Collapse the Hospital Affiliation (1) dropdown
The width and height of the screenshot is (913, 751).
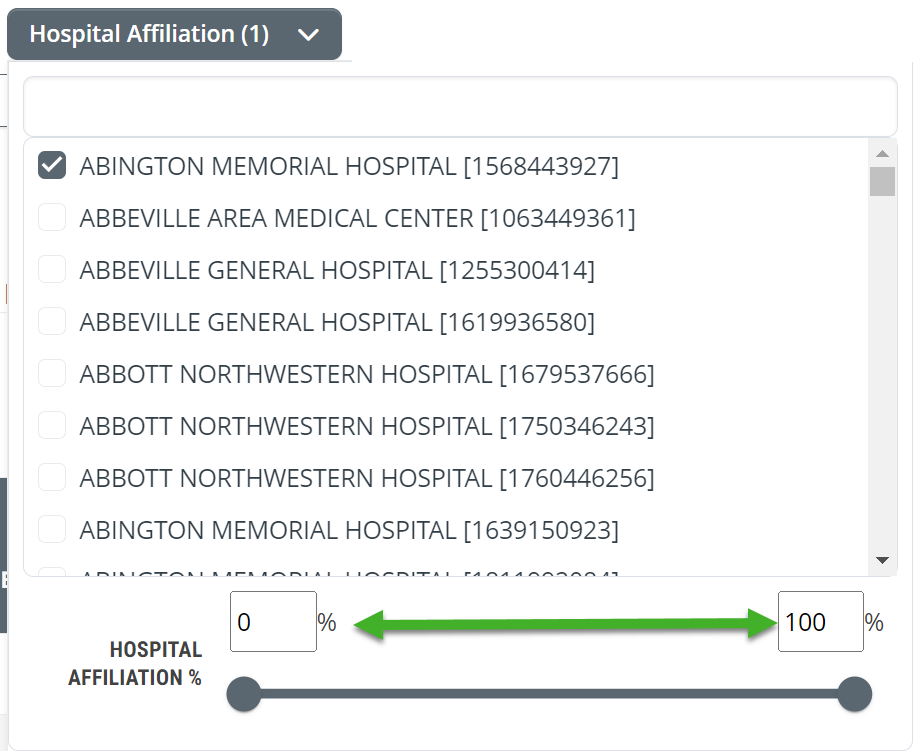click(x=174, y=34)
